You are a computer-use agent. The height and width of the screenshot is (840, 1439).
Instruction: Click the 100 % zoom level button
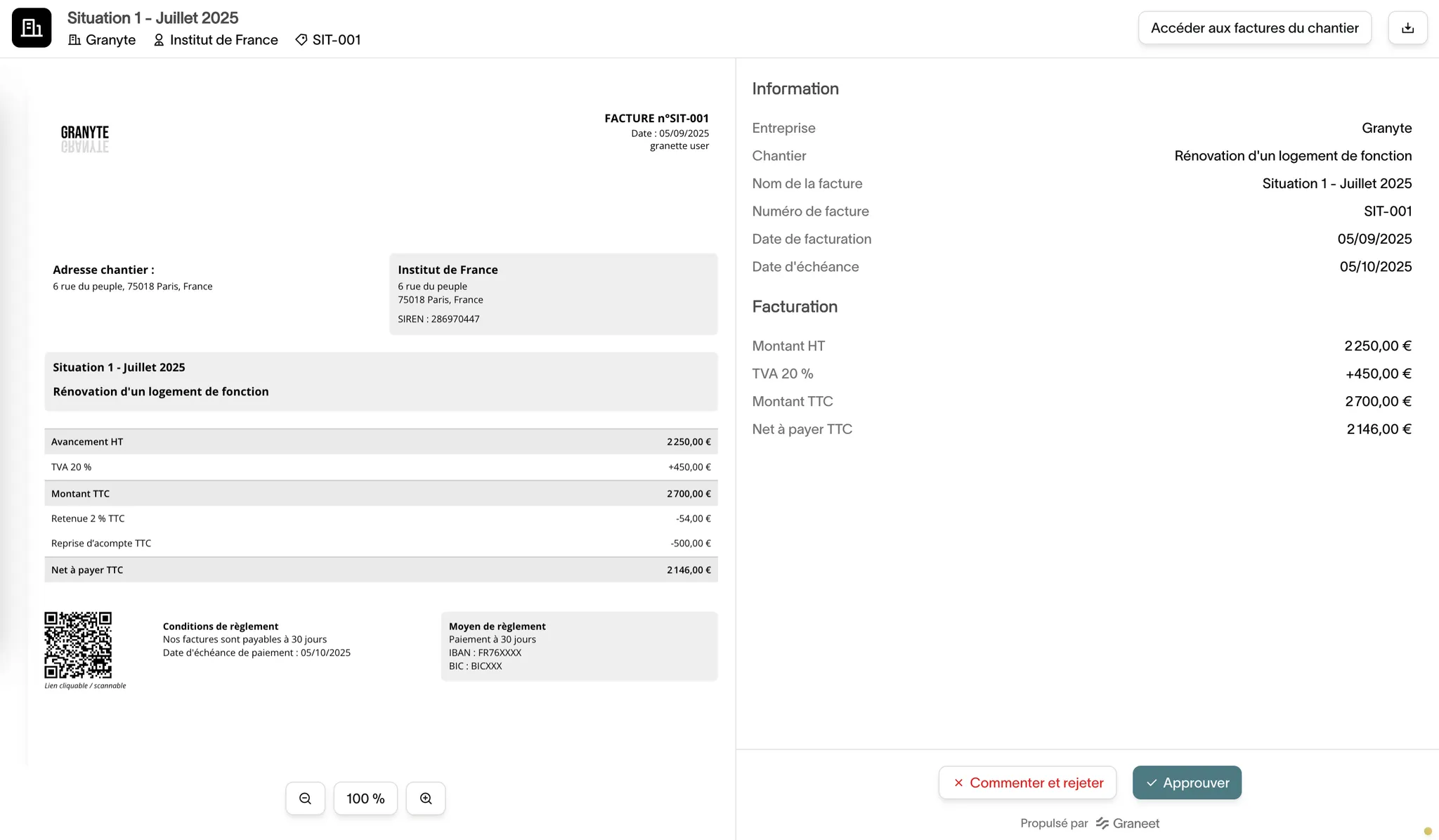click(x=365, y=799)
